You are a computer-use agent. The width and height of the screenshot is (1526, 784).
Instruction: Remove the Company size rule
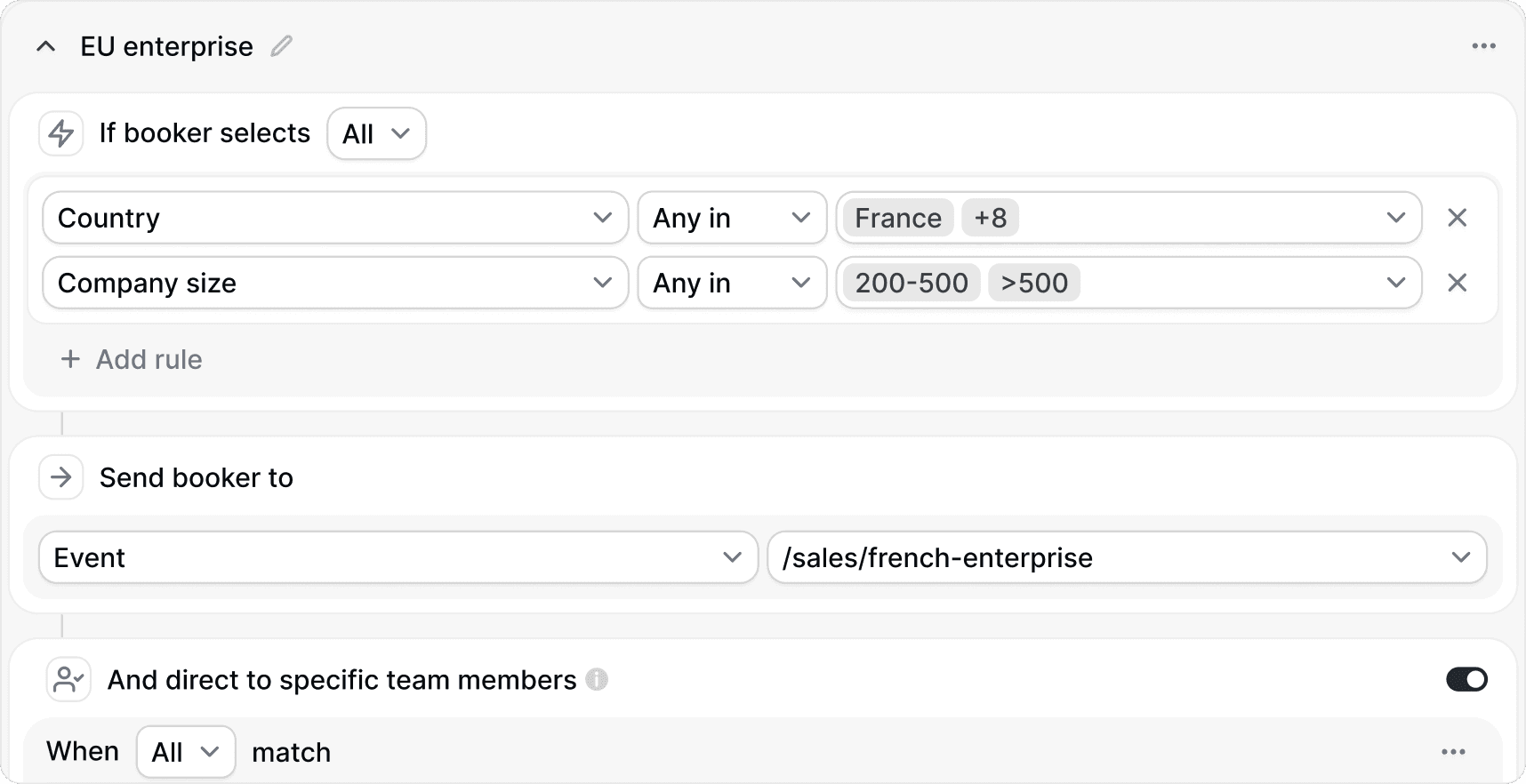(x=1457, y=283)
